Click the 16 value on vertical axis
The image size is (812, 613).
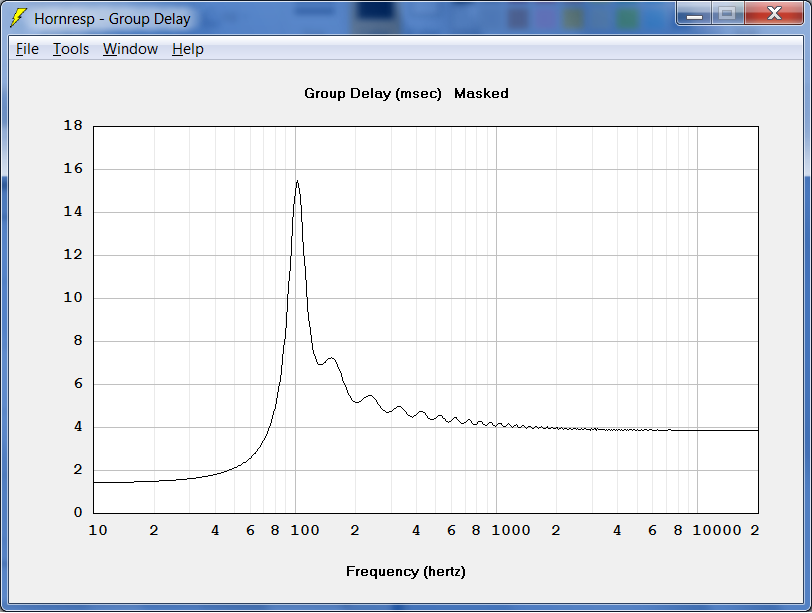point(73,168)
